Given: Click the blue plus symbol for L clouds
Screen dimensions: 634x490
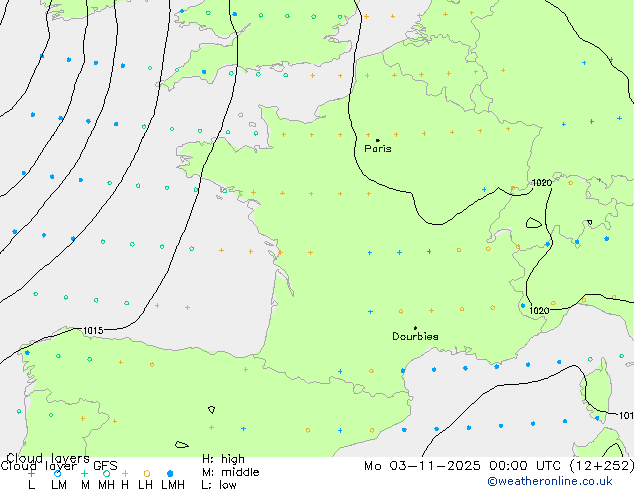Looking at the screenshot, I should click(x=31, y=473).
